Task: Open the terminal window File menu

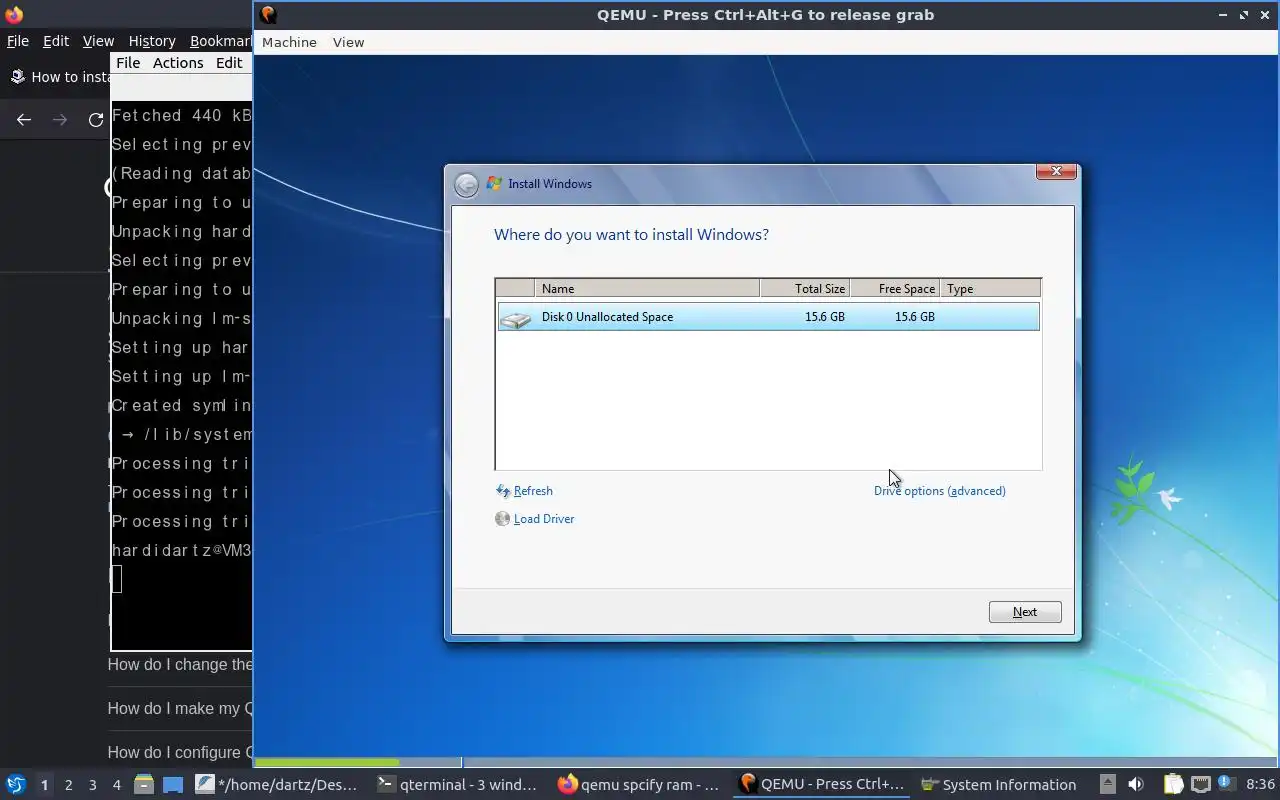Action: (x=128, y=62)
